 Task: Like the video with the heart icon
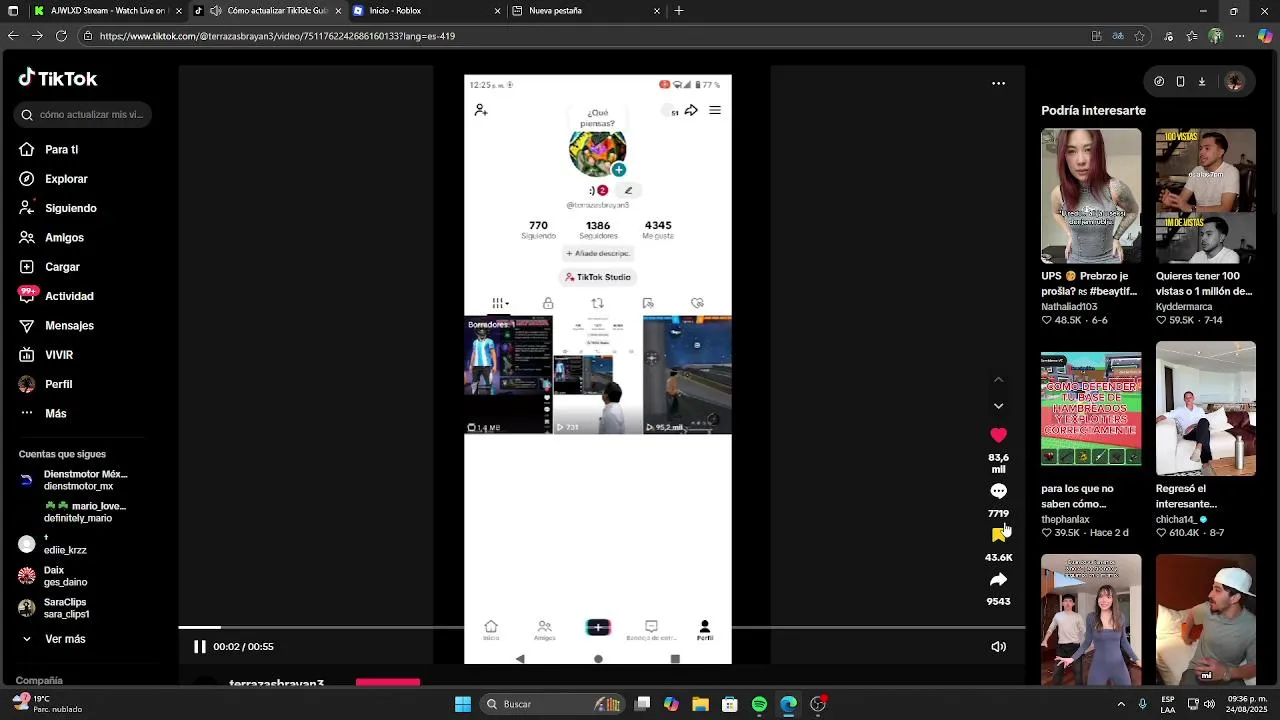coord(998,435)
